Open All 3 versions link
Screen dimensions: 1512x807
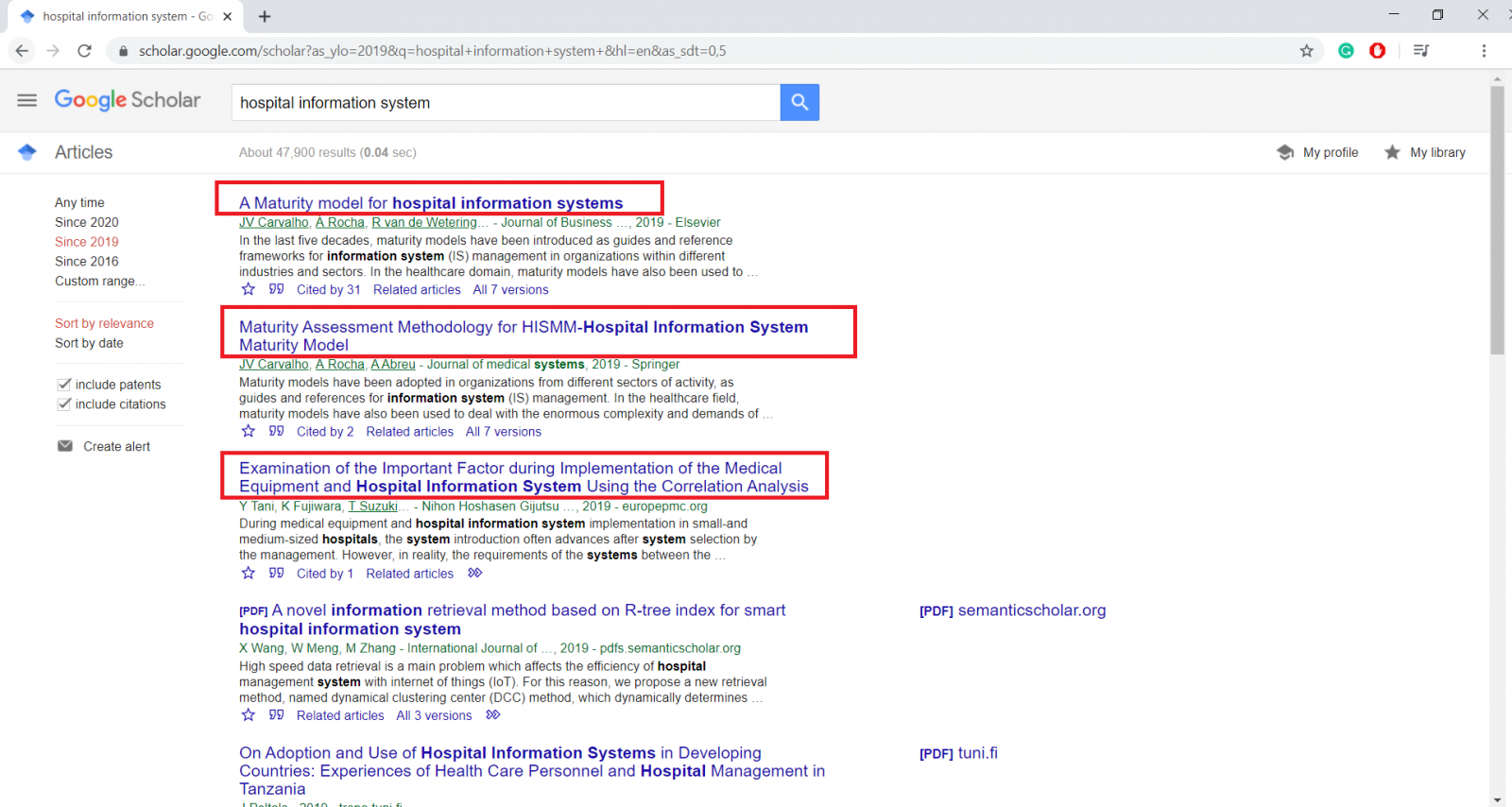click(x=434, y=715)
